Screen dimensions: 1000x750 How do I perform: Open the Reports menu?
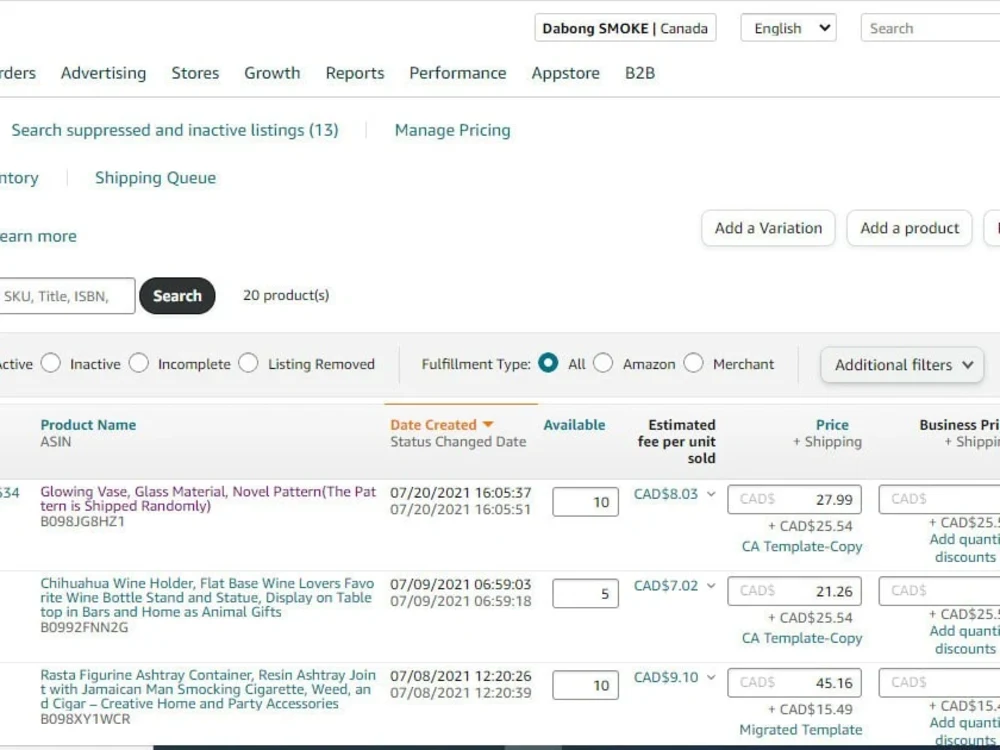[354, 72]
